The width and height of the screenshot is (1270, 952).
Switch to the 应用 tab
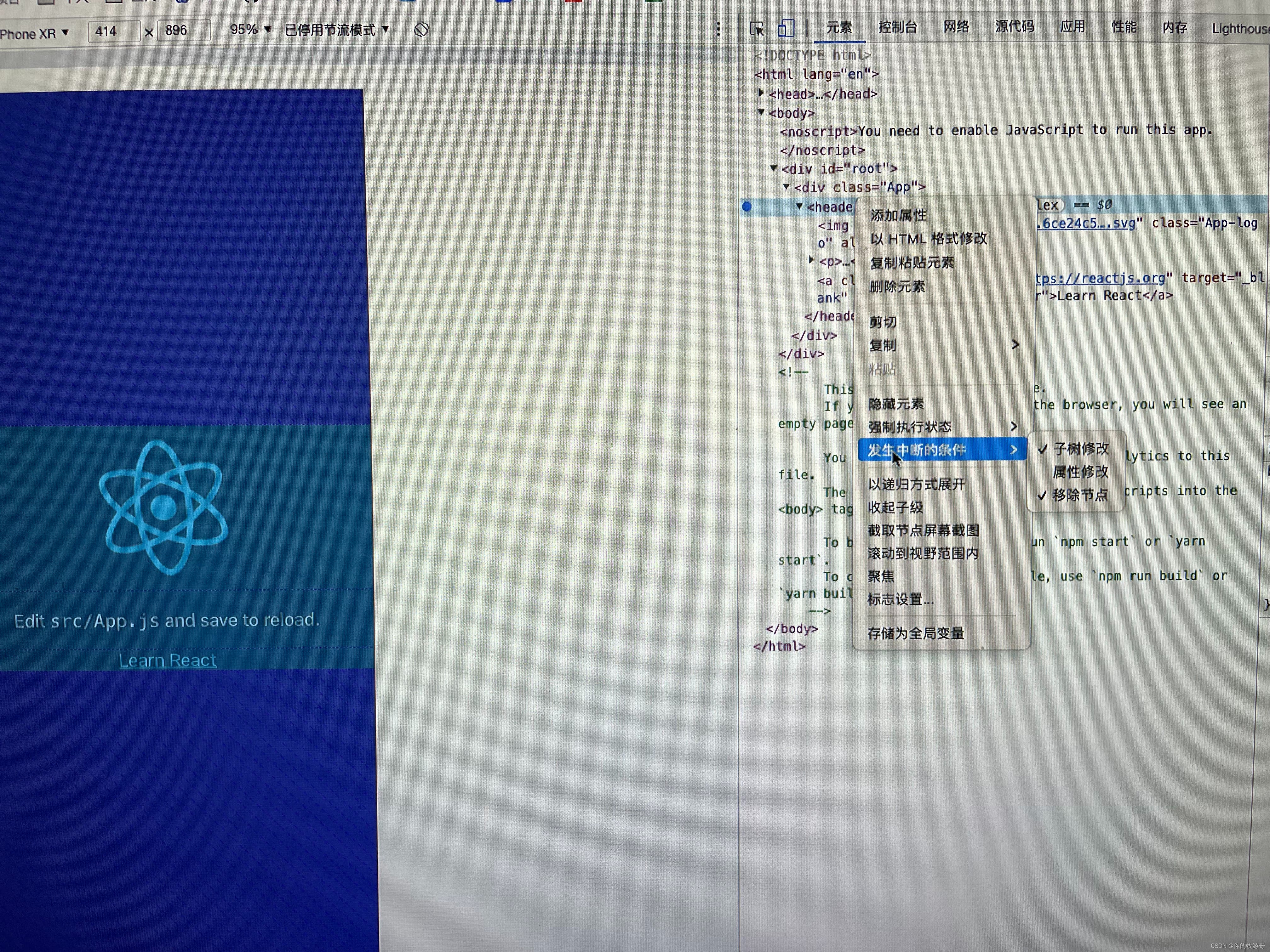(1073, 26)
